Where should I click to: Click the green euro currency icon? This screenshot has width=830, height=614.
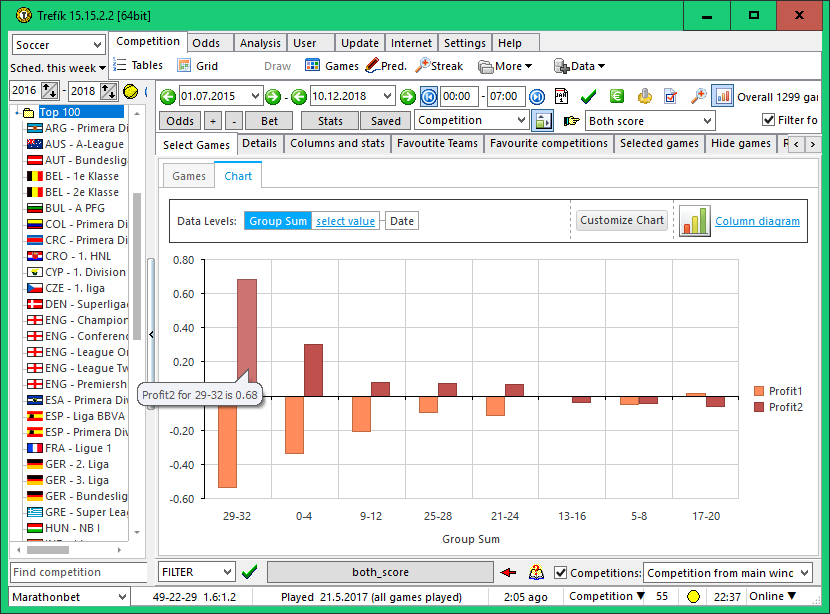point(617,97)
